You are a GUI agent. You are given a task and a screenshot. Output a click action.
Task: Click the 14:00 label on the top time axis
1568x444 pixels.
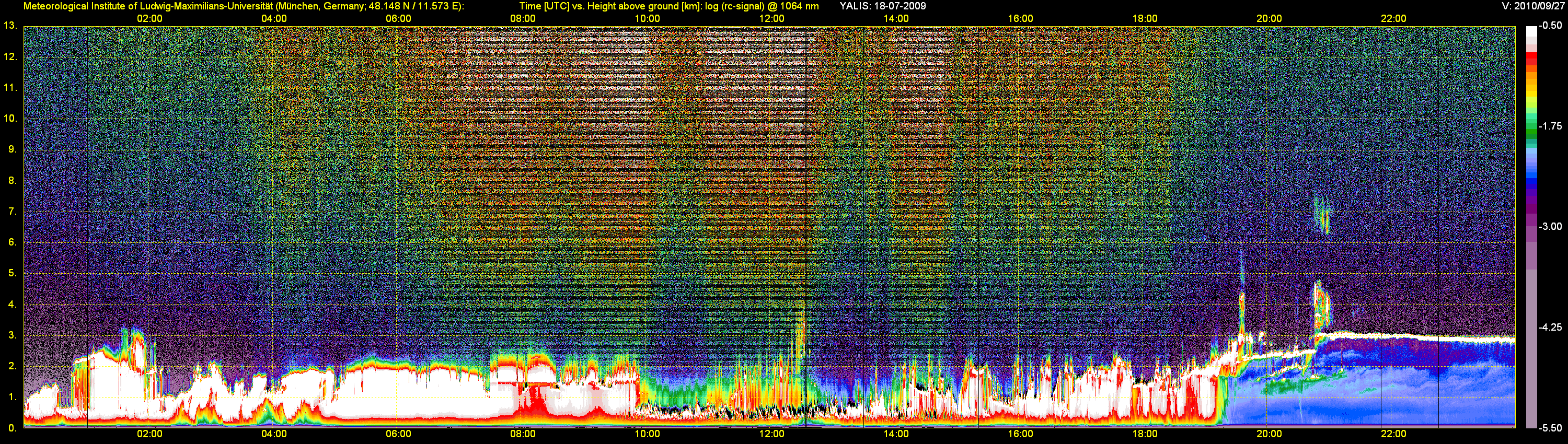click(896, 19)
